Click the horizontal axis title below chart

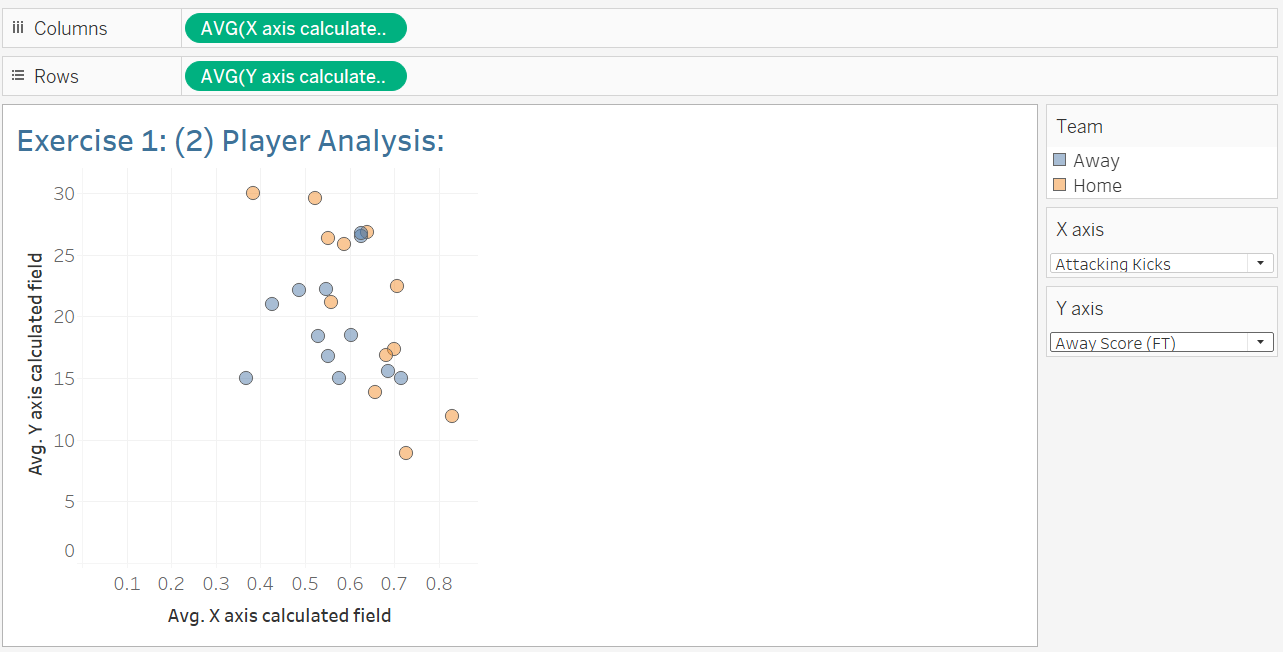(279, 616)
